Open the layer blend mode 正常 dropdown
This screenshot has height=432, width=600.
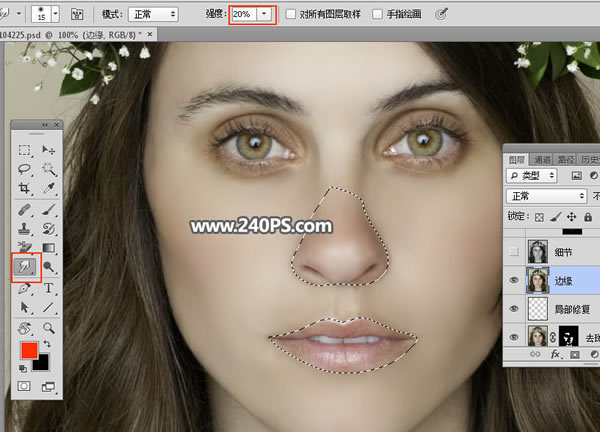point(546,196)
